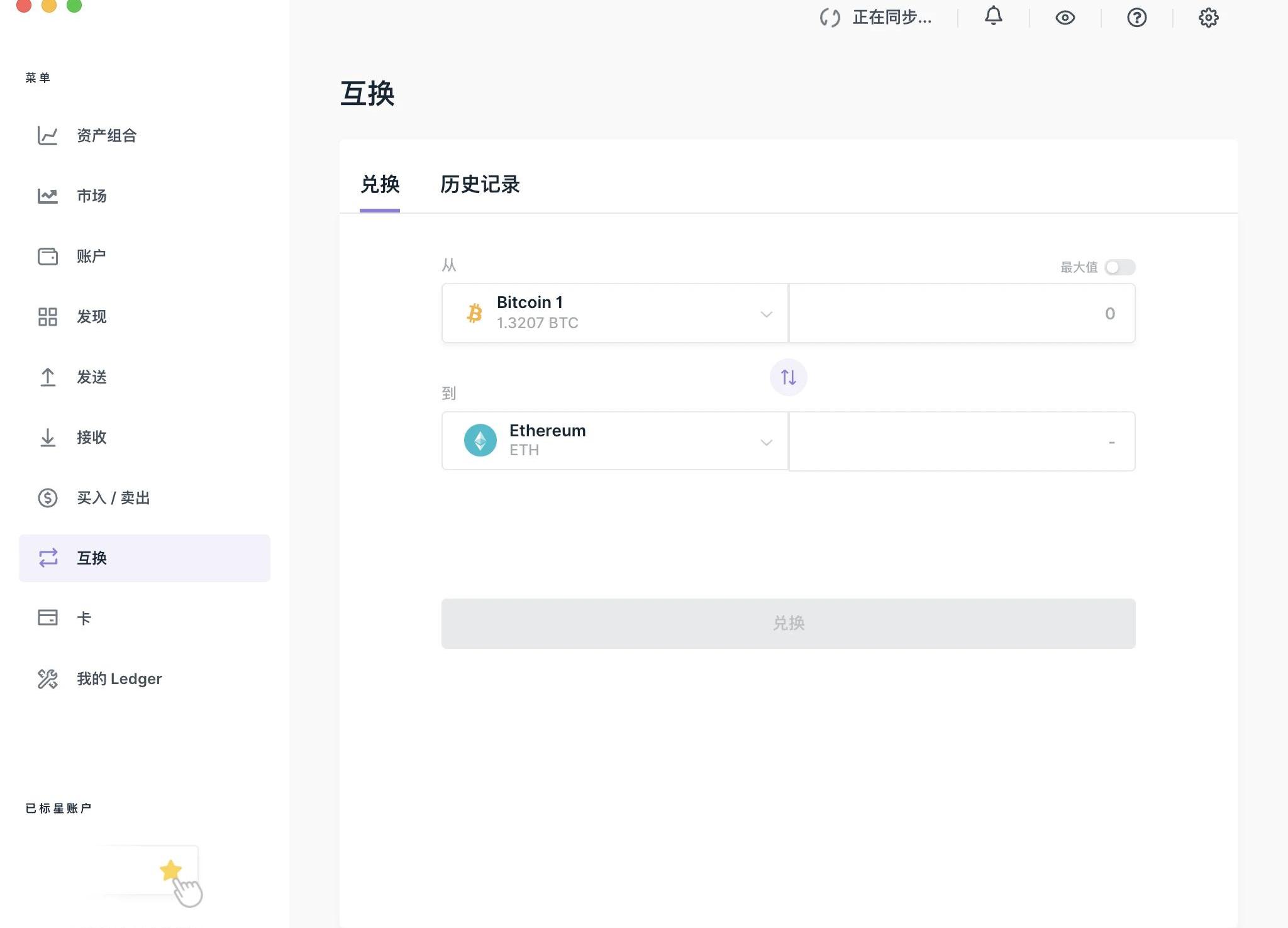The width and height of the screenshot is (1288, 928).
Task: Open 买入 / 卖出 buy sell page
Action: coord(113,498)
